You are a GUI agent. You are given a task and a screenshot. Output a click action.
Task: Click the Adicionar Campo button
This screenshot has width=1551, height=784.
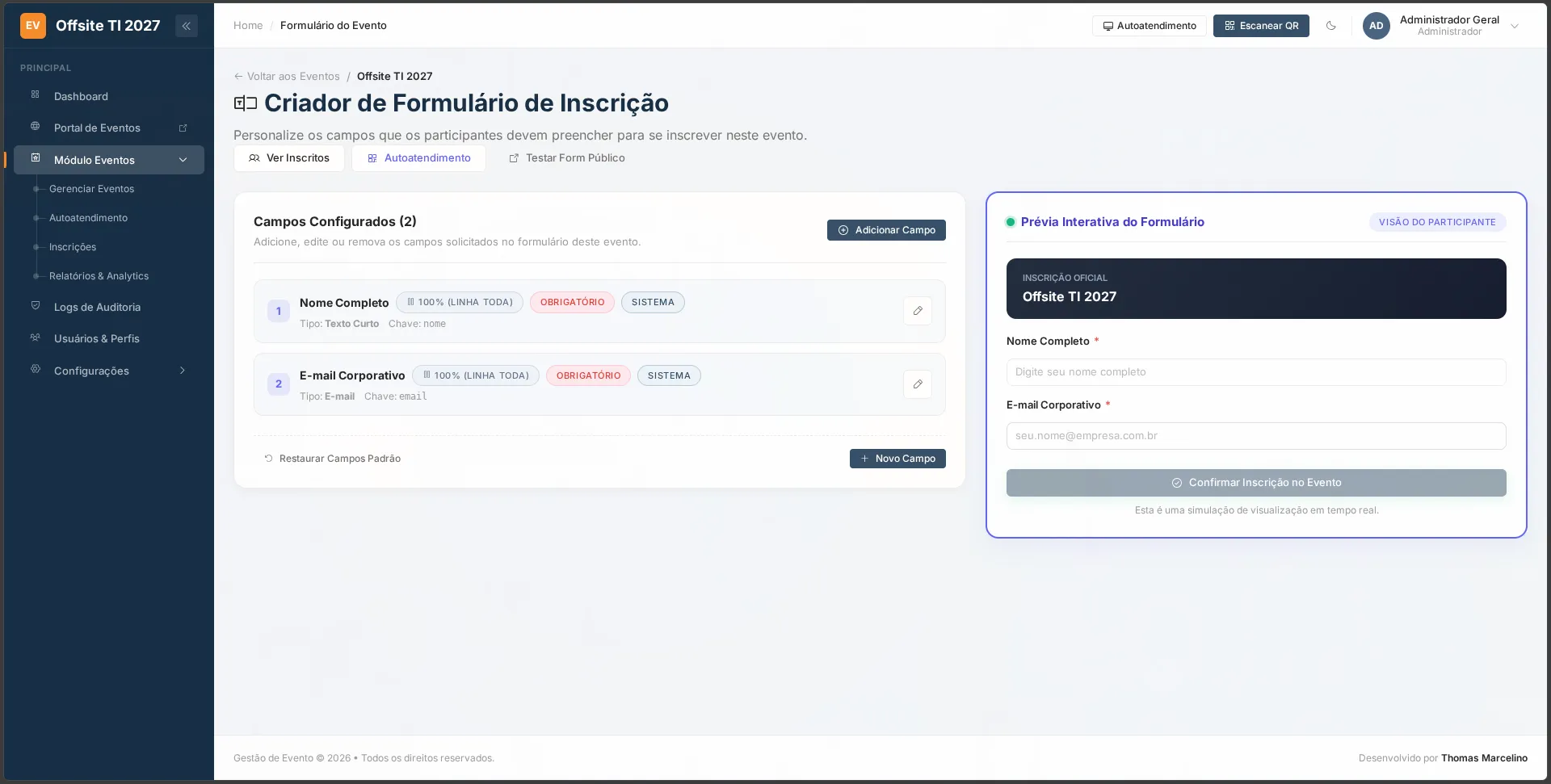tap(886, 230)
